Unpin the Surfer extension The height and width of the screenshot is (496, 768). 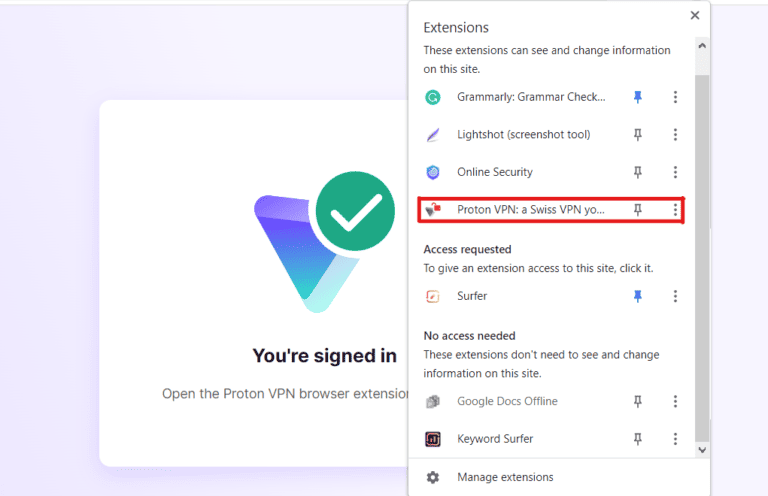(x=638, y=296)
